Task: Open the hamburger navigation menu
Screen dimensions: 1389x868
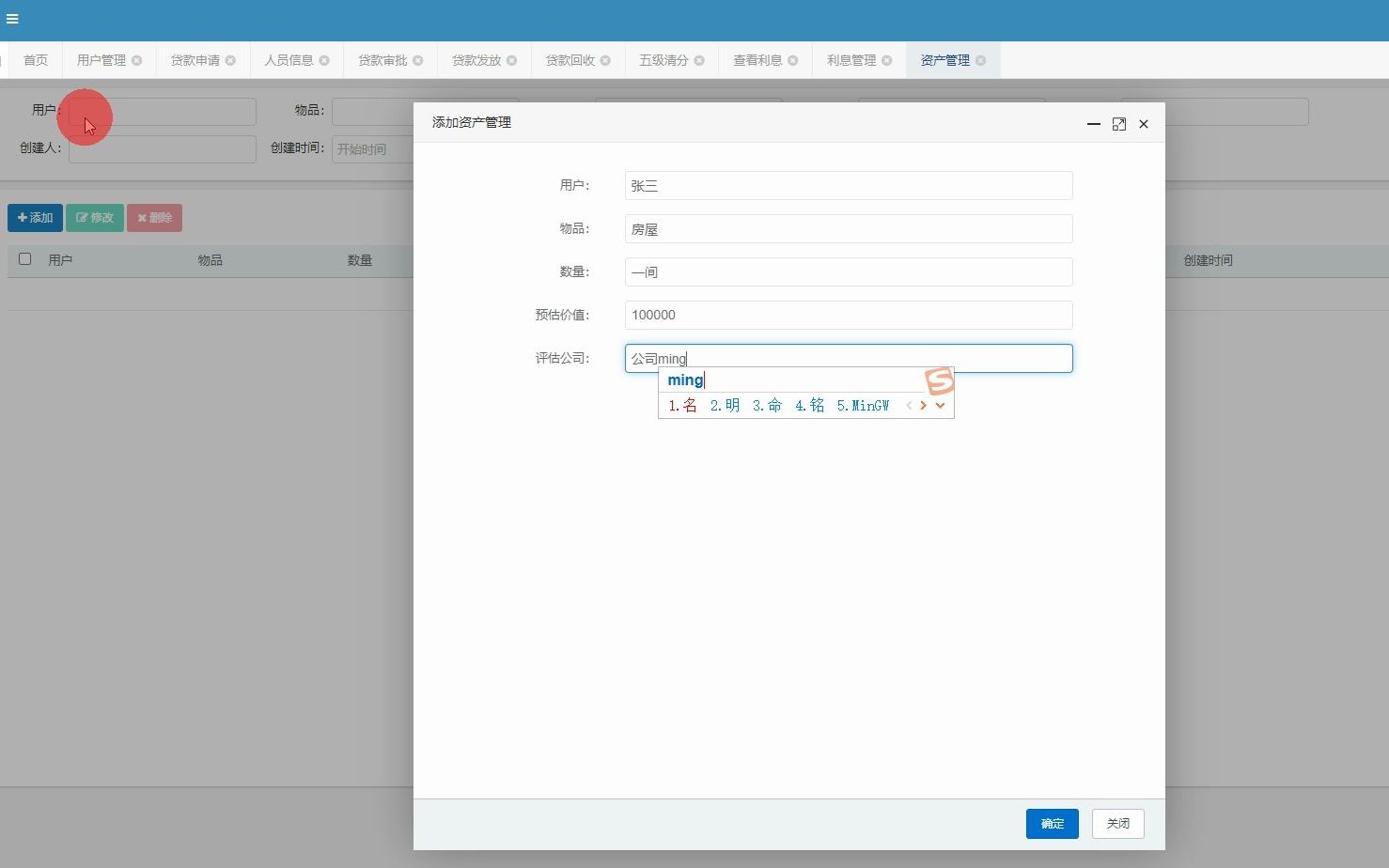Action: tap(12, 19)
